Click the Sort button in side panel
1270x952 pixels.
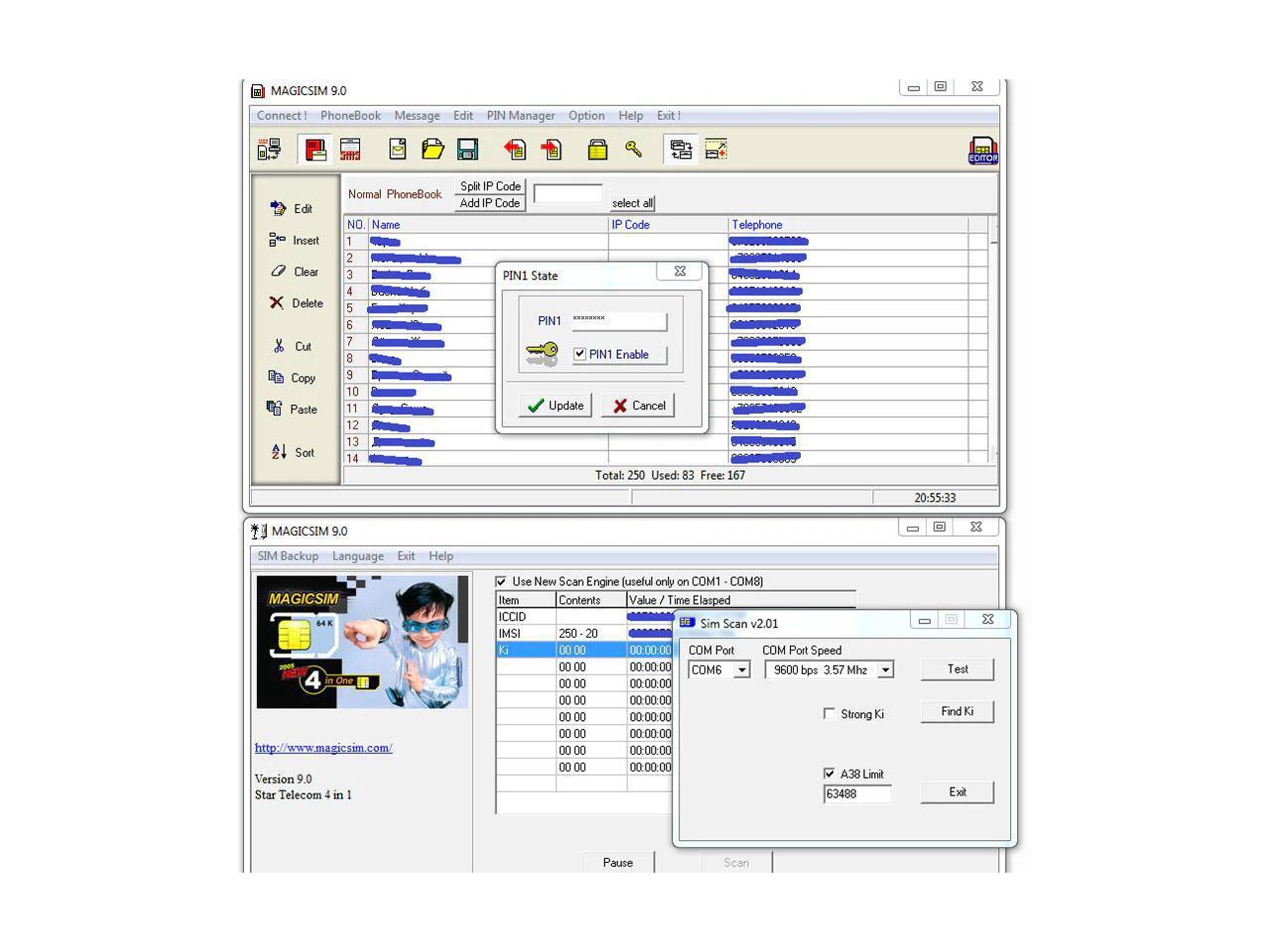(x=294, y=452)
